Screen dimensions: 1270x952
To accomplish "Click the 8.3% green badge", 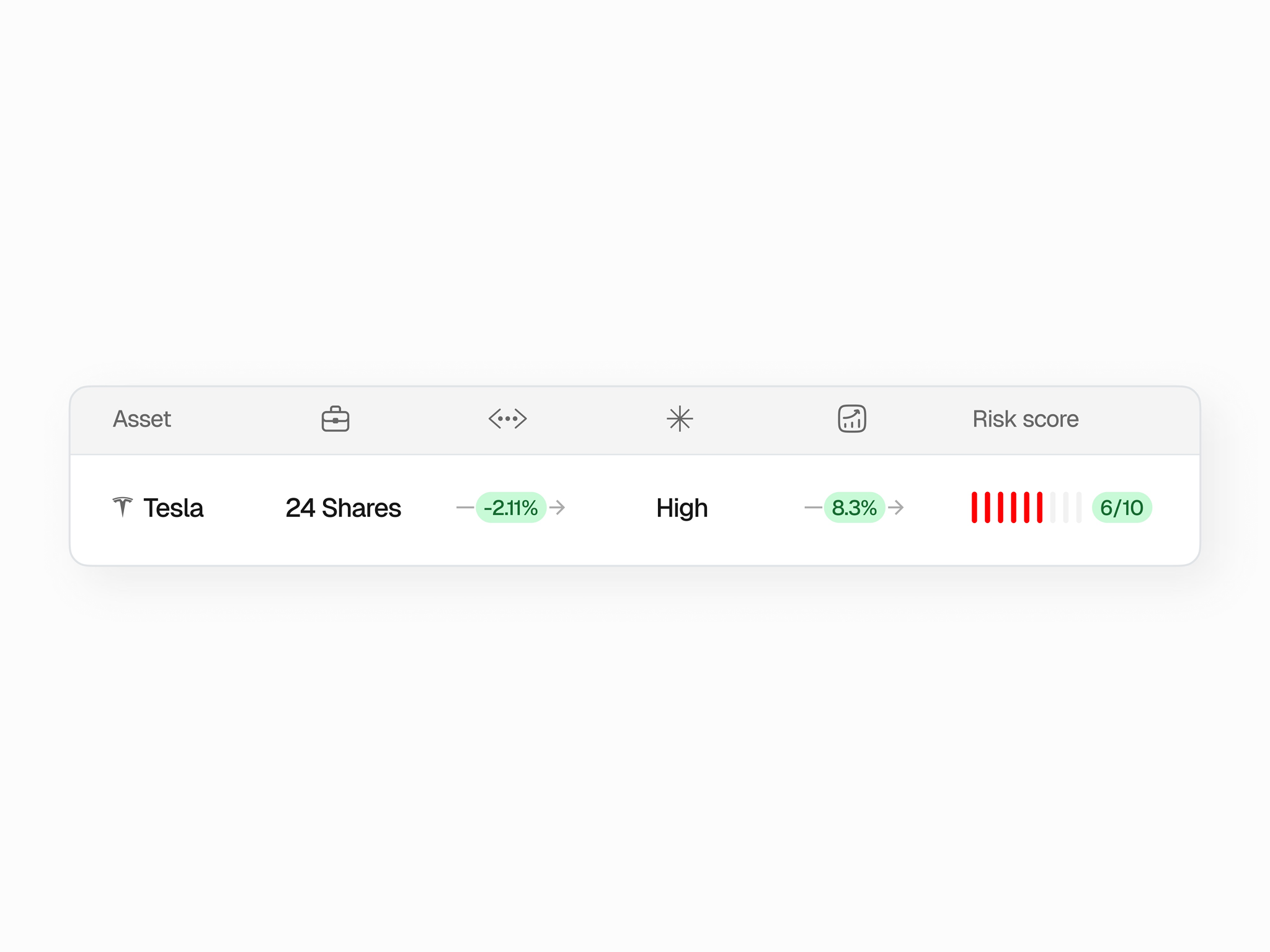I will [x=854, y=508].
